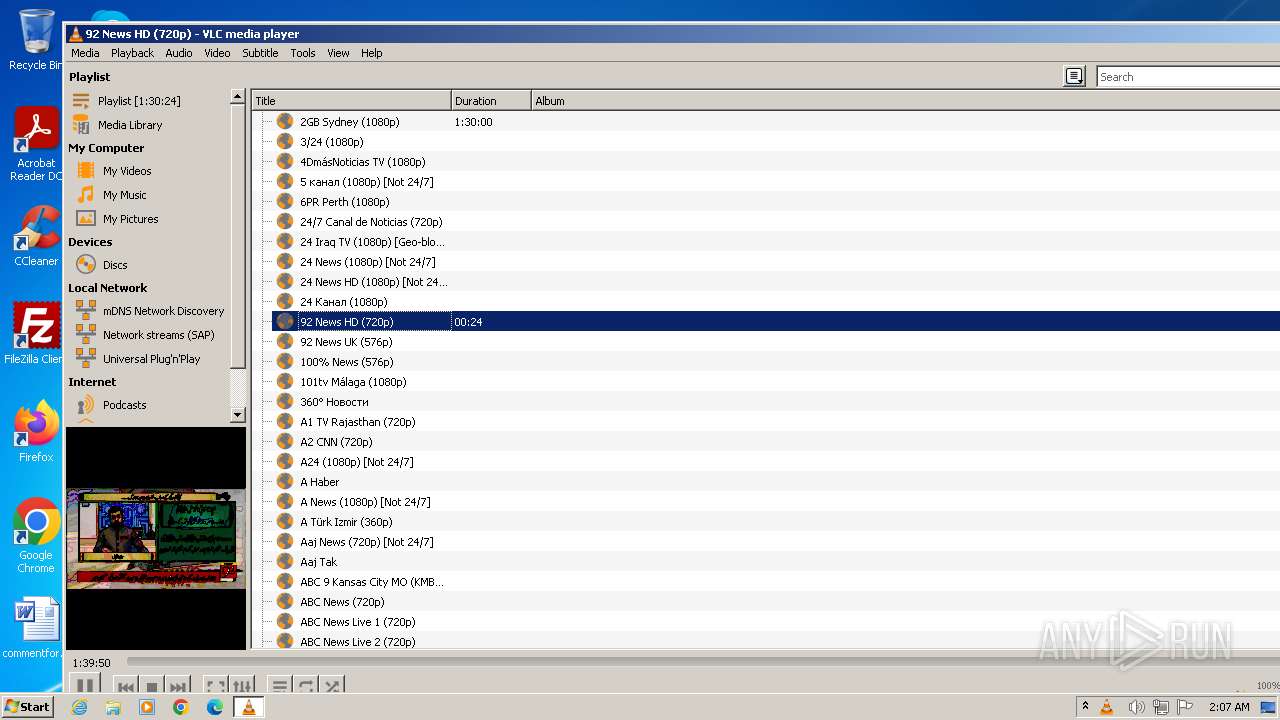Skip to next media item
The width and height of the screenshot is (1280, 720).
178,686
